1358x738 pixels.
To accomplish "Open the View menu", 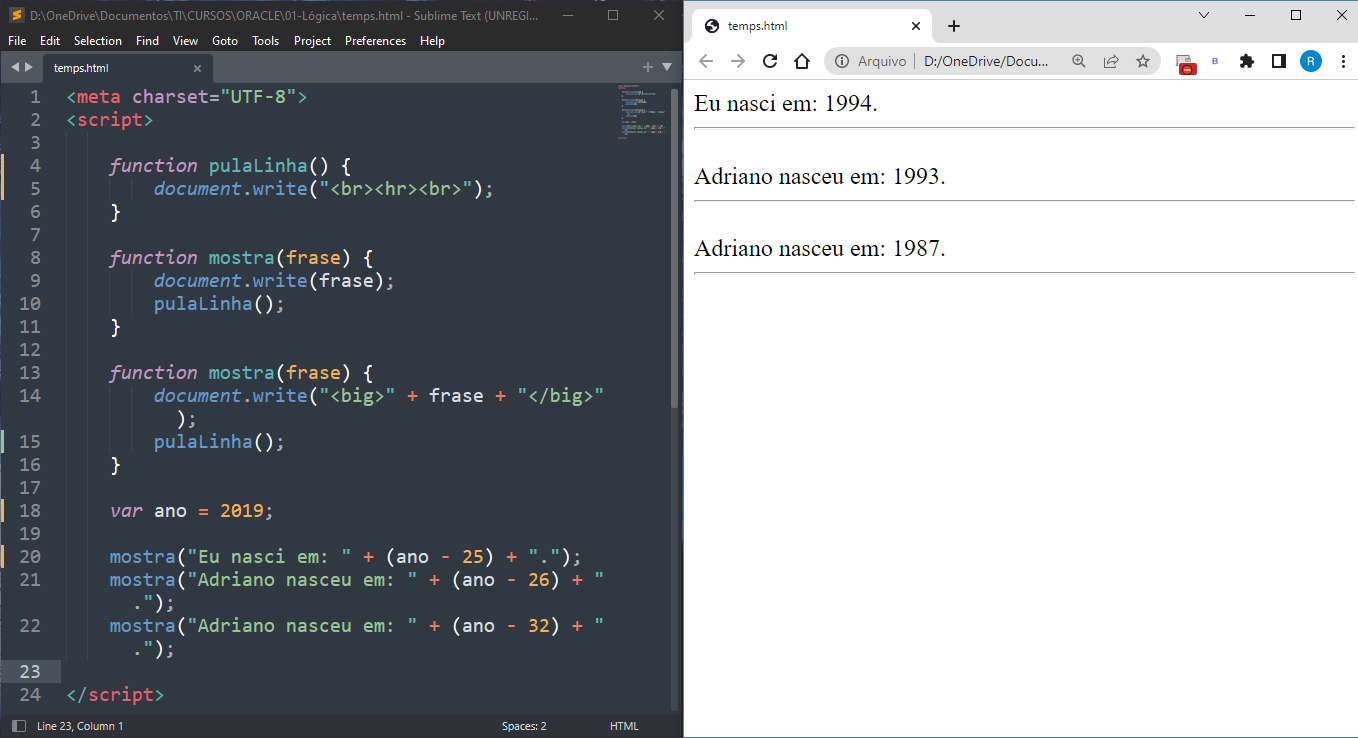I will (x=185, y=41).
